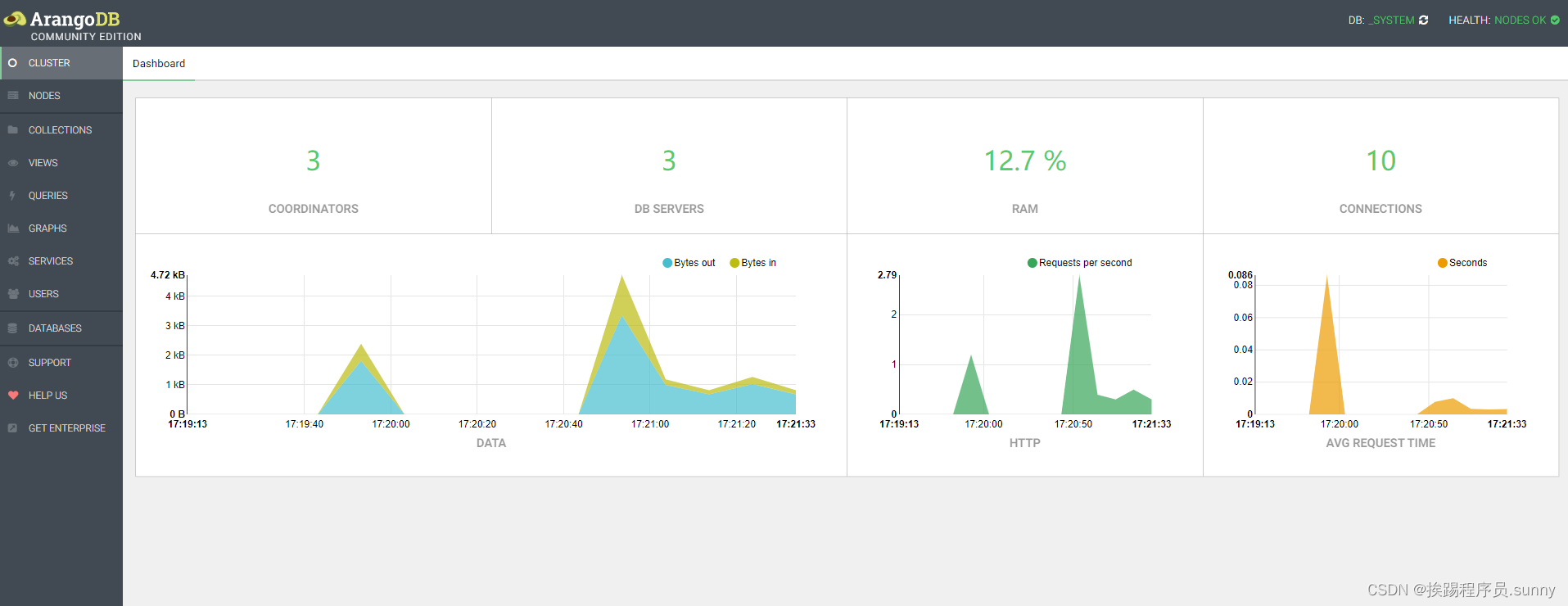Viewport: 1568px width, 606px height.
Task: Click the Coordinators count 3
Action: click(x=313, y=161)
